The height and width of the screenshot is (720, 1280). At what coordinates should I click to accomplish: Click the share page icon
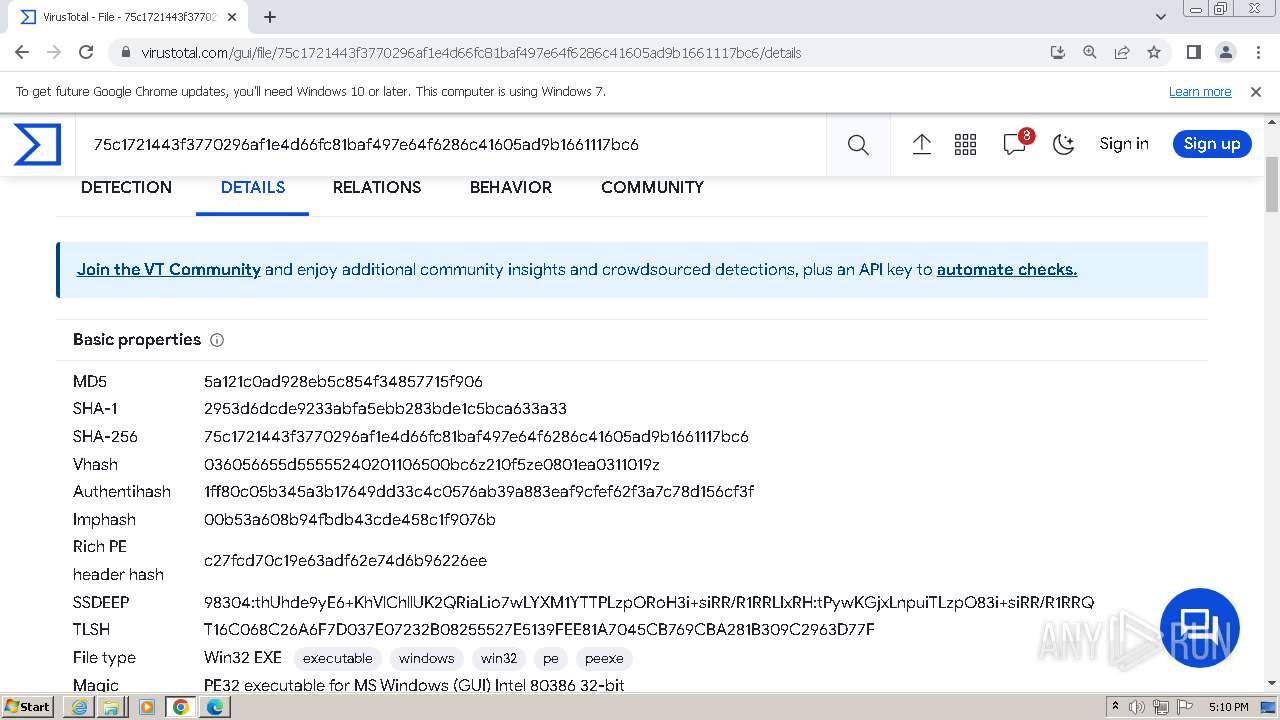coord(1122,53)
